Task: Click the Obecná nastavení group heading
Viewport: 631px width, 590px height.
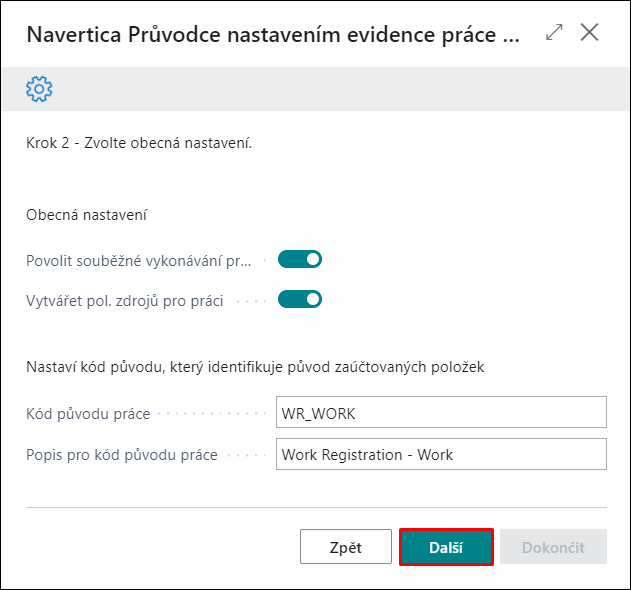Action: pyautogui.click(x=87, y=215)
